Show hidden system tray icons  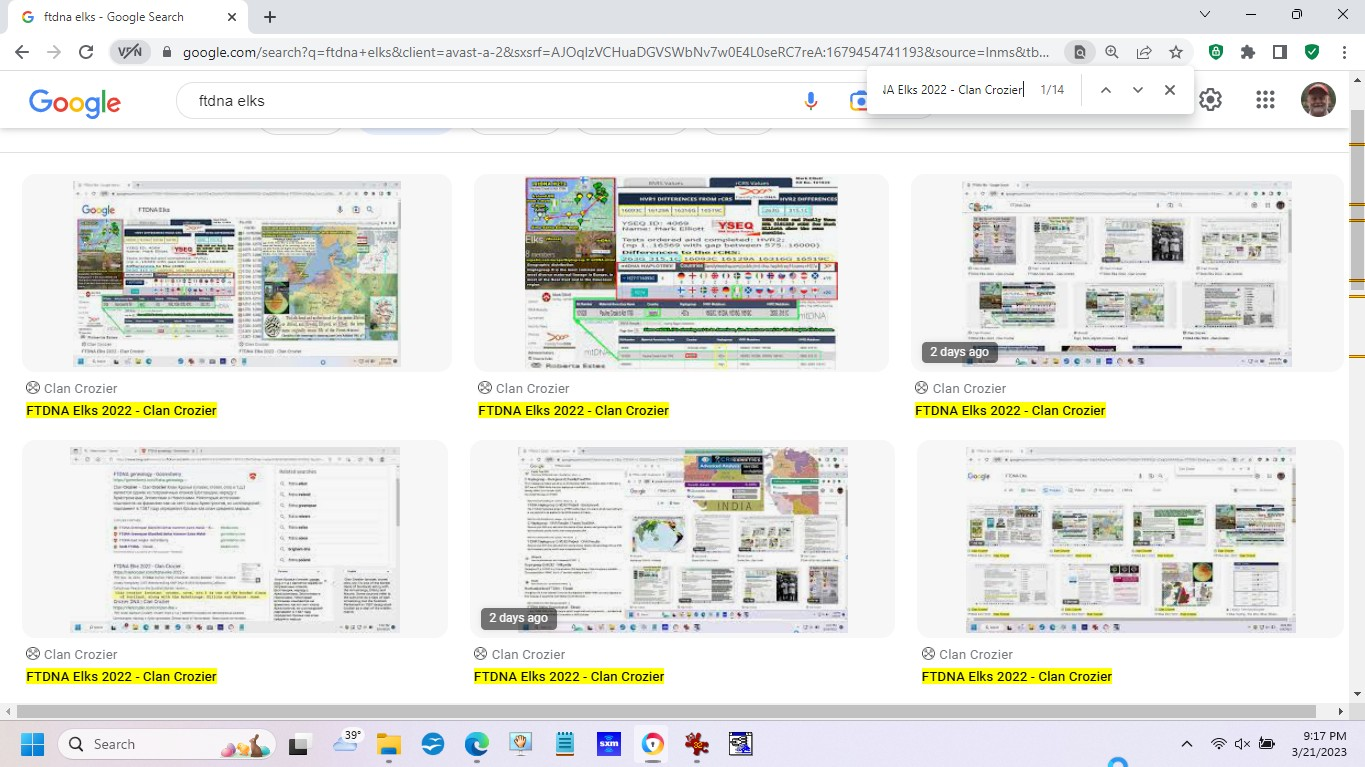[x=1187, y=744]
